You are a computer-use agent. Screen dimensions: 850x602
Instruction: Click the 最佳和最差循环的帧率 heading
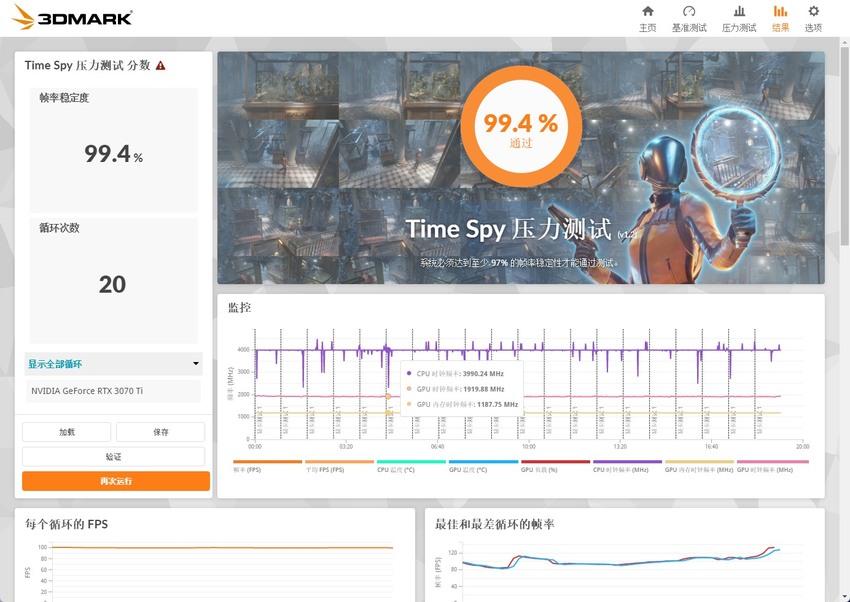tap(494, 524)
